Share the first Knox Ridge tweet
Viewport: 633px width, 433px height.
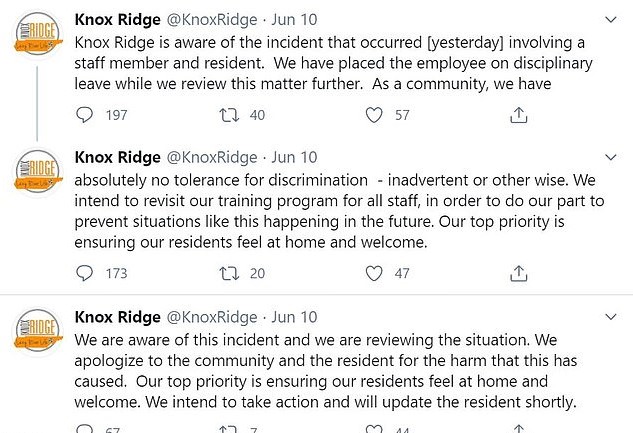[518, 116]
